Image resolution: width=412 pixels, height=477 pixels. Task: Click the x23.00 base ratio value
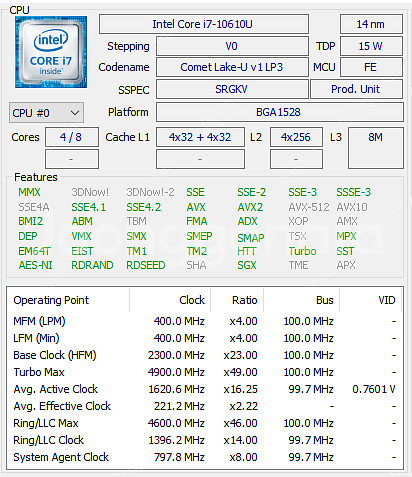[240, 355]
